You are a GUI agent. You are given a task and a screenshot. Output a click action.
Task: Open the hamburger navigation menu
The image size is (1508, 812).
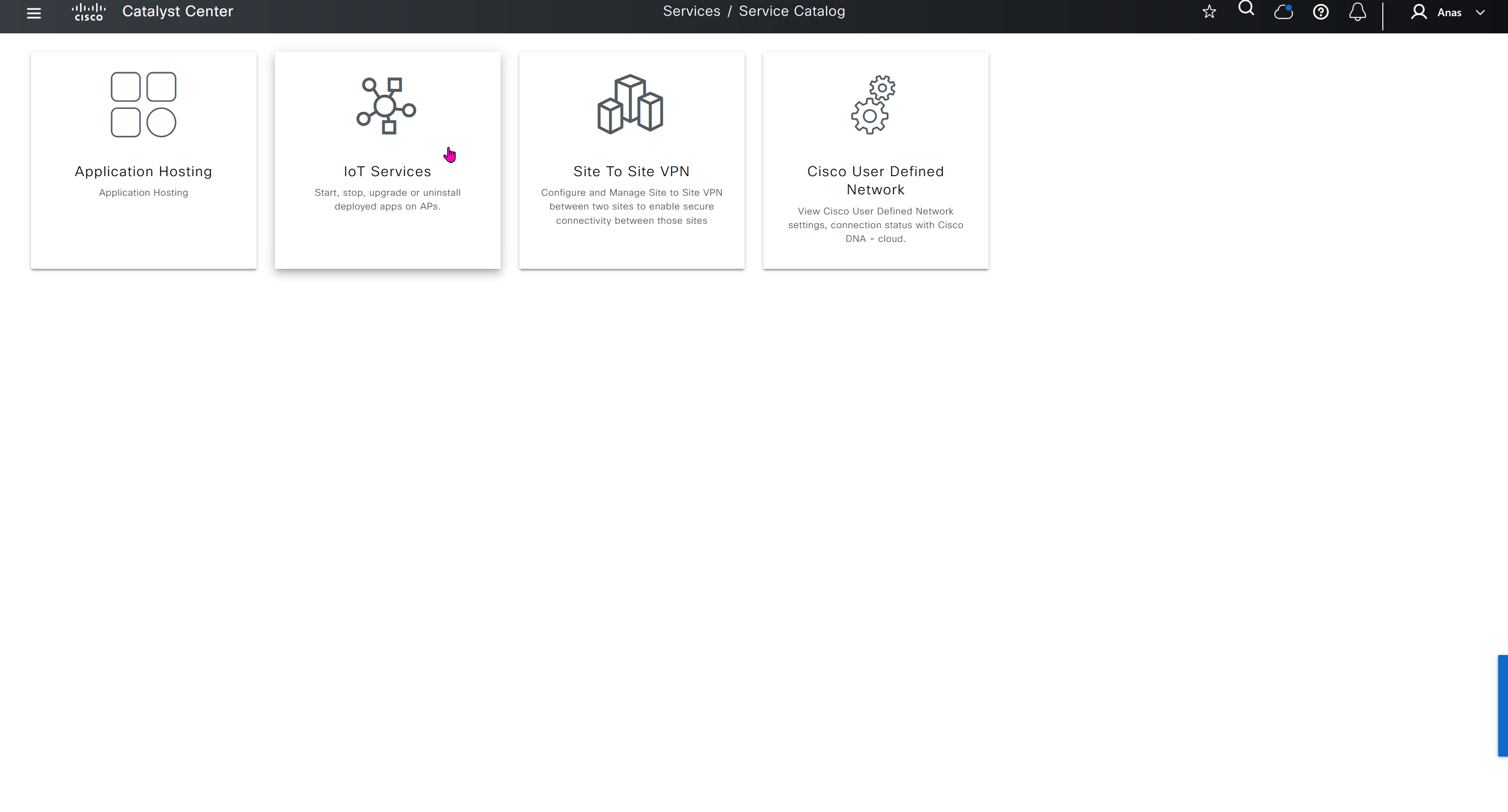(x=34, y=13)
